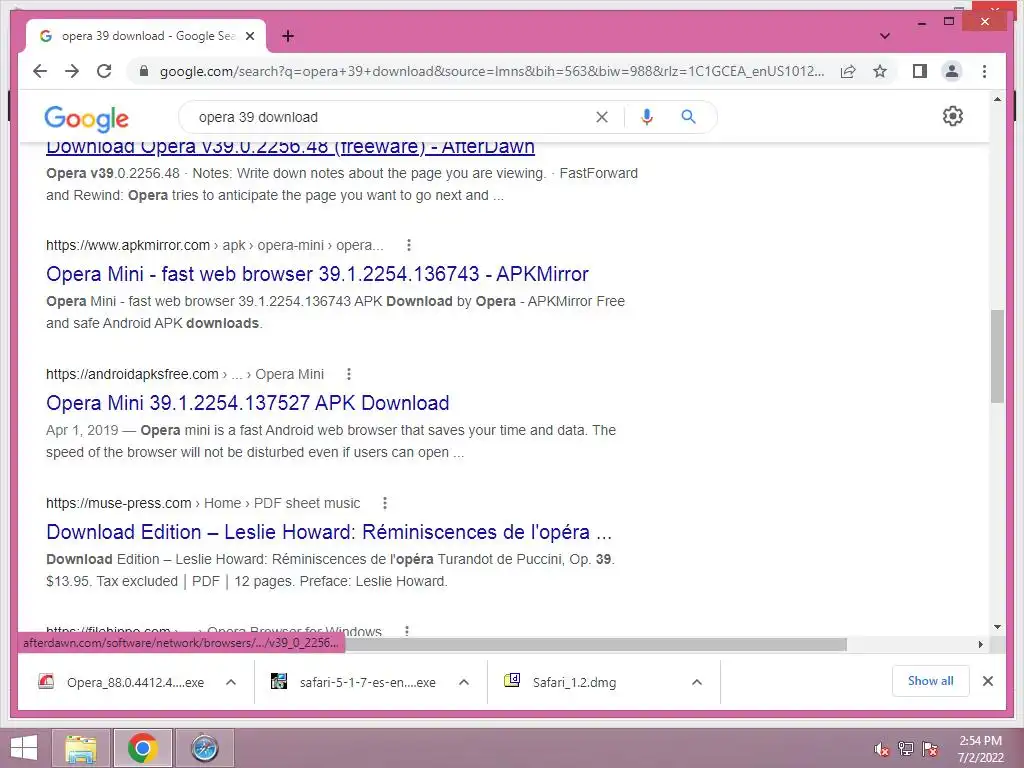Open Safari from the taskbar
The height and width of the screenshot is (768, 1024).
tap(204, 748)
